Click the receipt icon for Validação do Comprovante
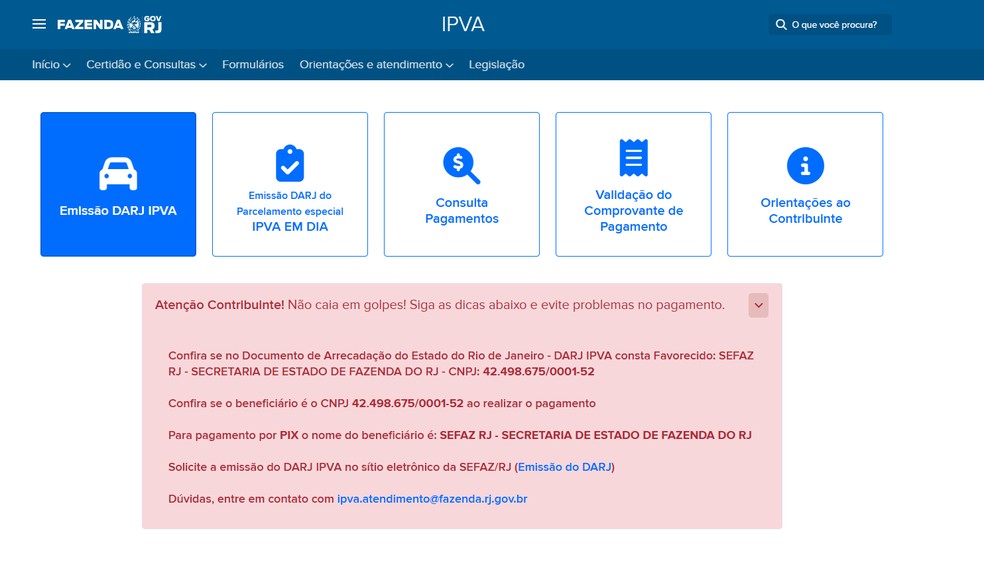 (x=633, y=158)
